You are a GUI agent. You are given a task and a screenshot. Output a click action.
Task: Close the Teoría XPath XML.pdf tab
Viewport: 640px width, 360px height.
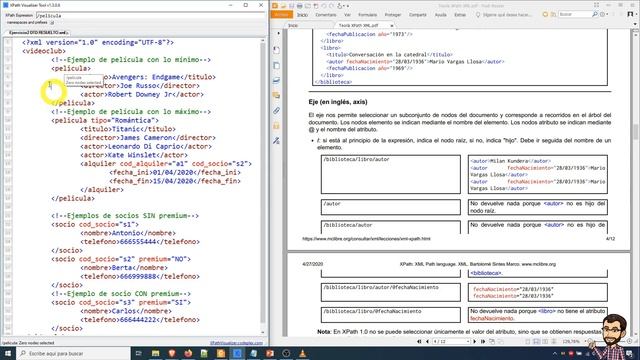click(x=392, y=25)
